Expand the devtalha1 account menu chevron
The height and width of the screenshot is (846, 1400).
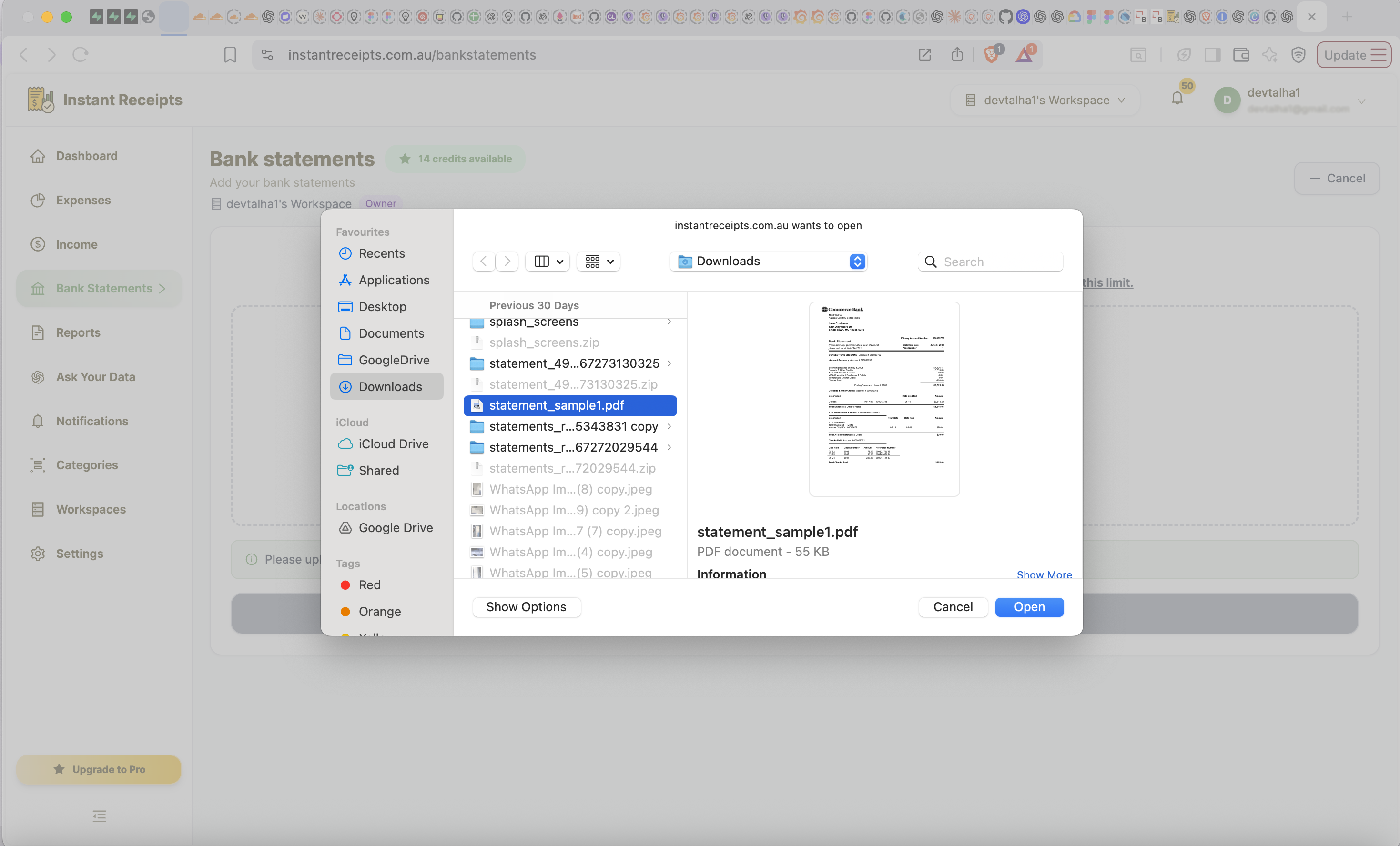(1361, 101)
